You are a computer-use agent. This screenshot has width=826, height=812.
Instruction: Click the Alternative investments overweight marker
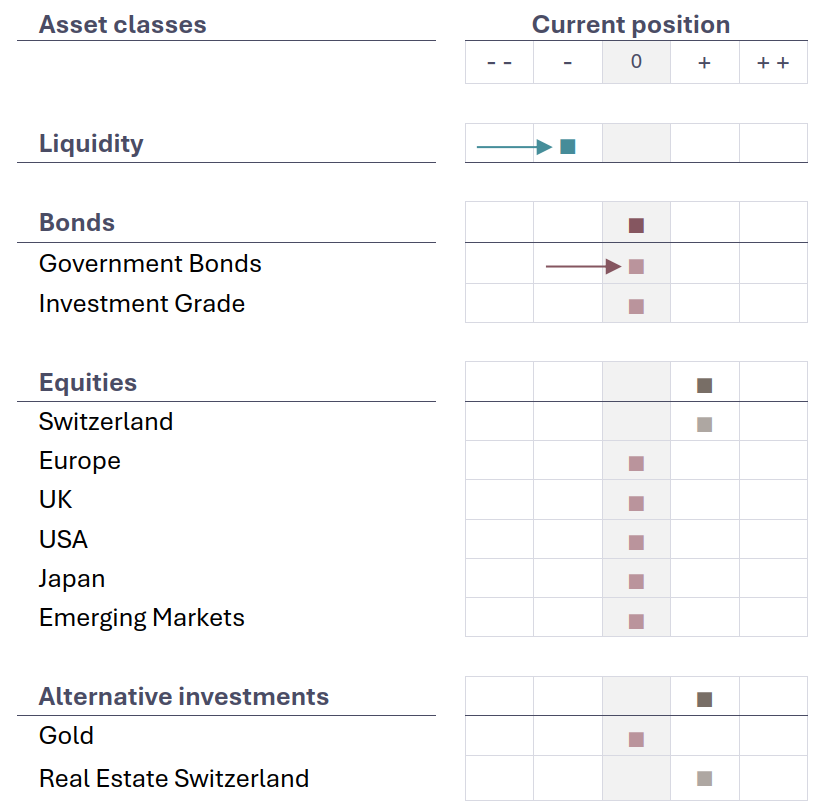705,700
